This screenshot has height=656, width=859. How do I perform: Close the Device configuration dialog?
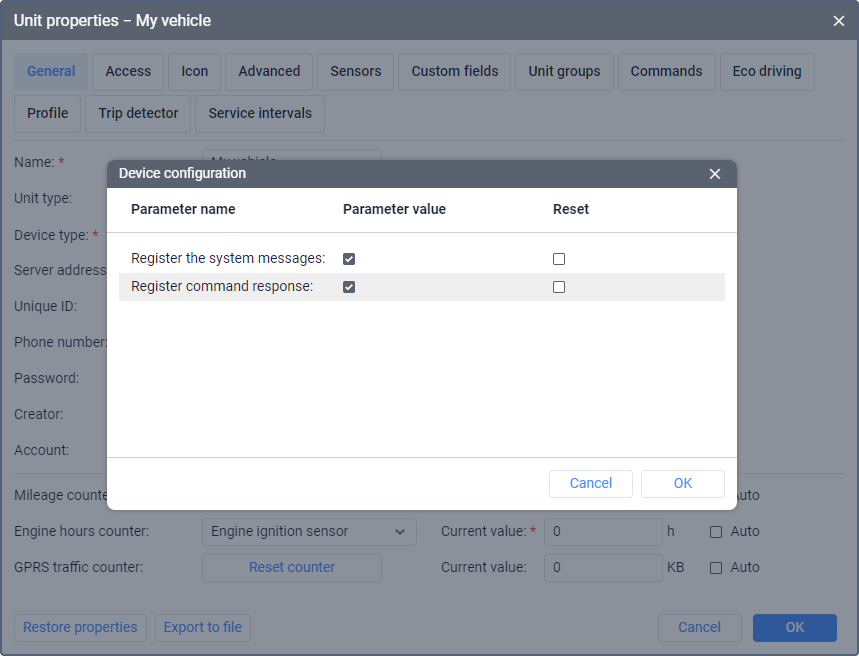(715, 174)
